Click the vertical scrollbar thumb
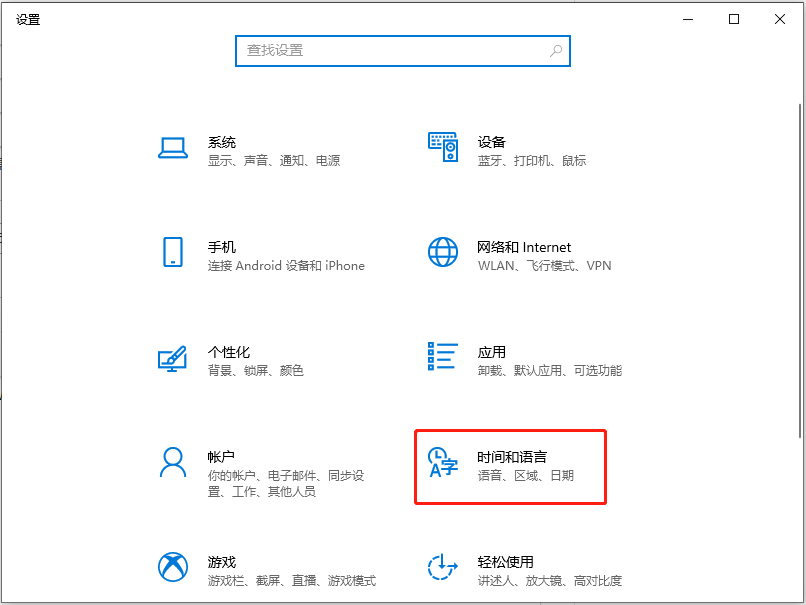Viewport: 806px width, 605px height. pos(798,270)
